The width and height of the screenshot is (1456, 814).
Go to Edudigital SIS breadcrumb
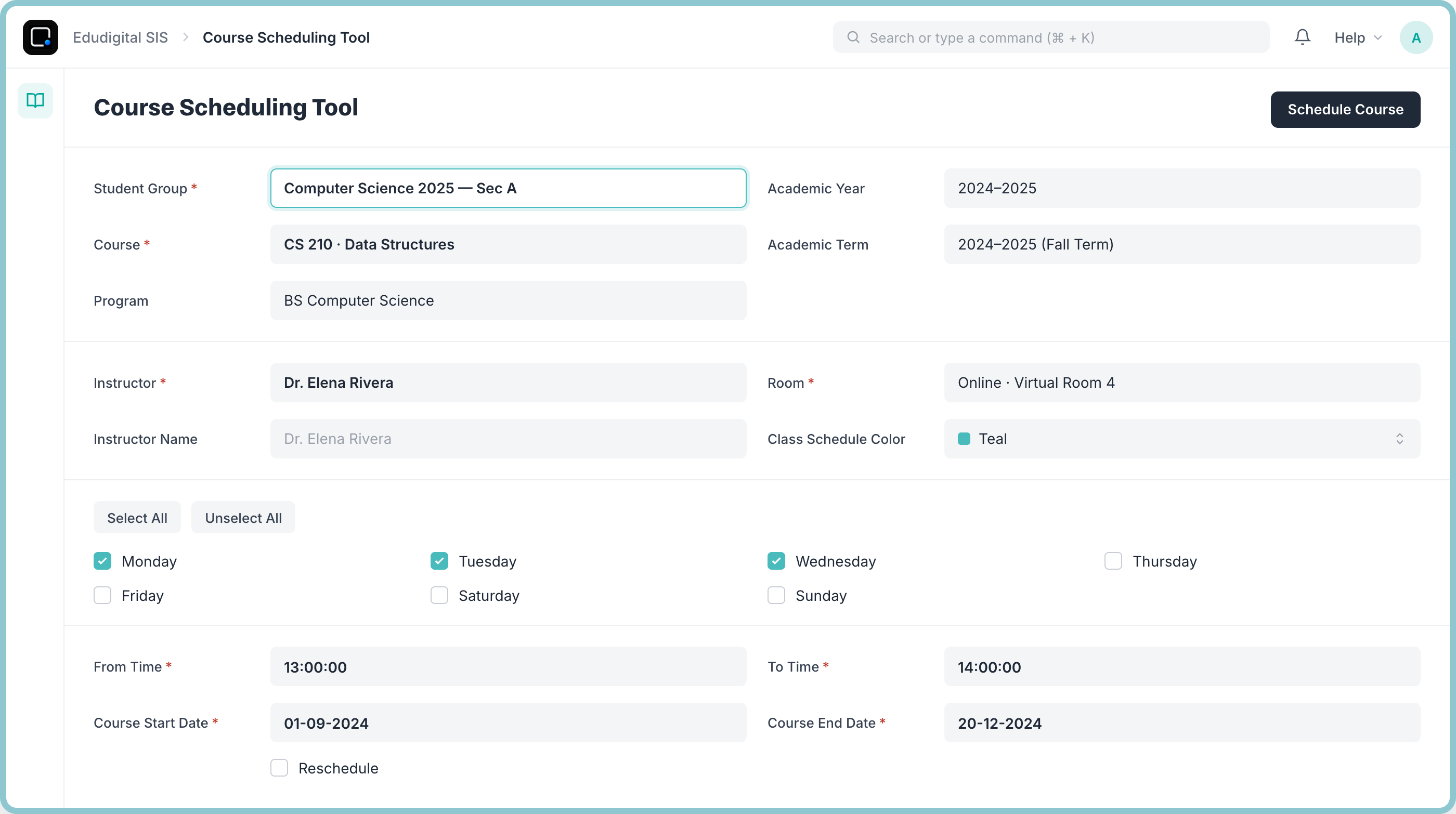coord(121,37)
